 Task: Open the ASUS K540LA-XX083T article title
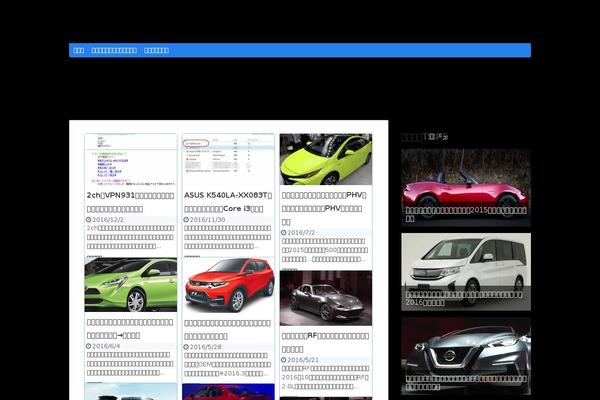(x=228, y=201)
